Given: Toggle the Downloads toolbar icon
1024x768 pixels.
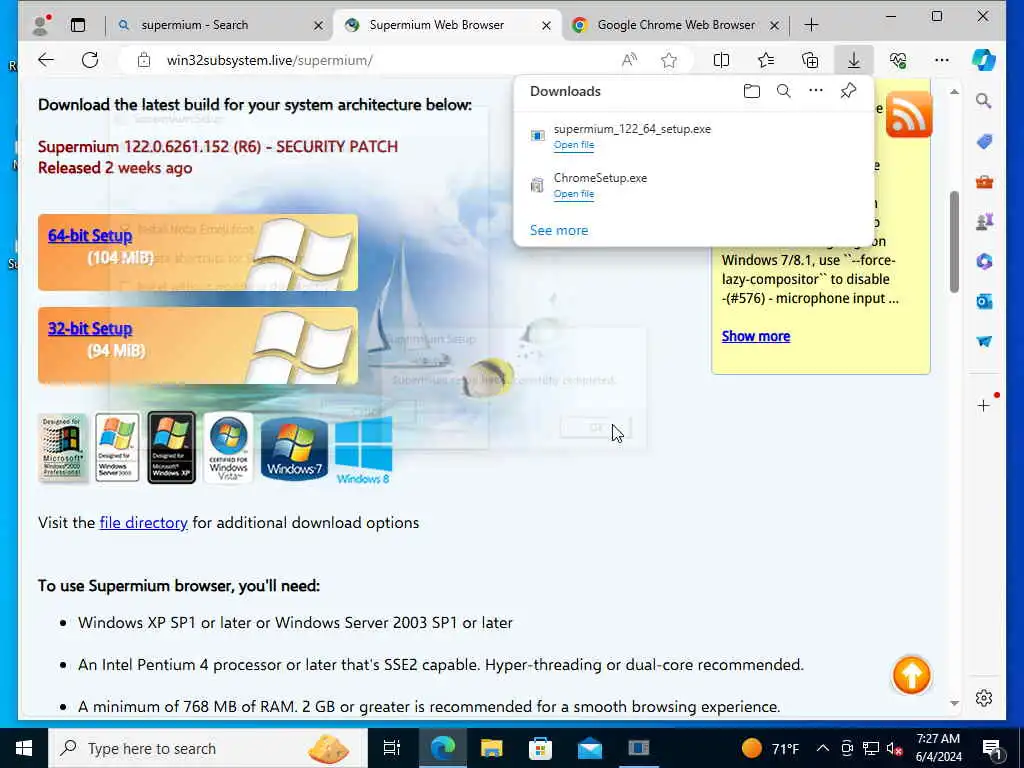Looking at the screenshot, I should coord(854,60).
